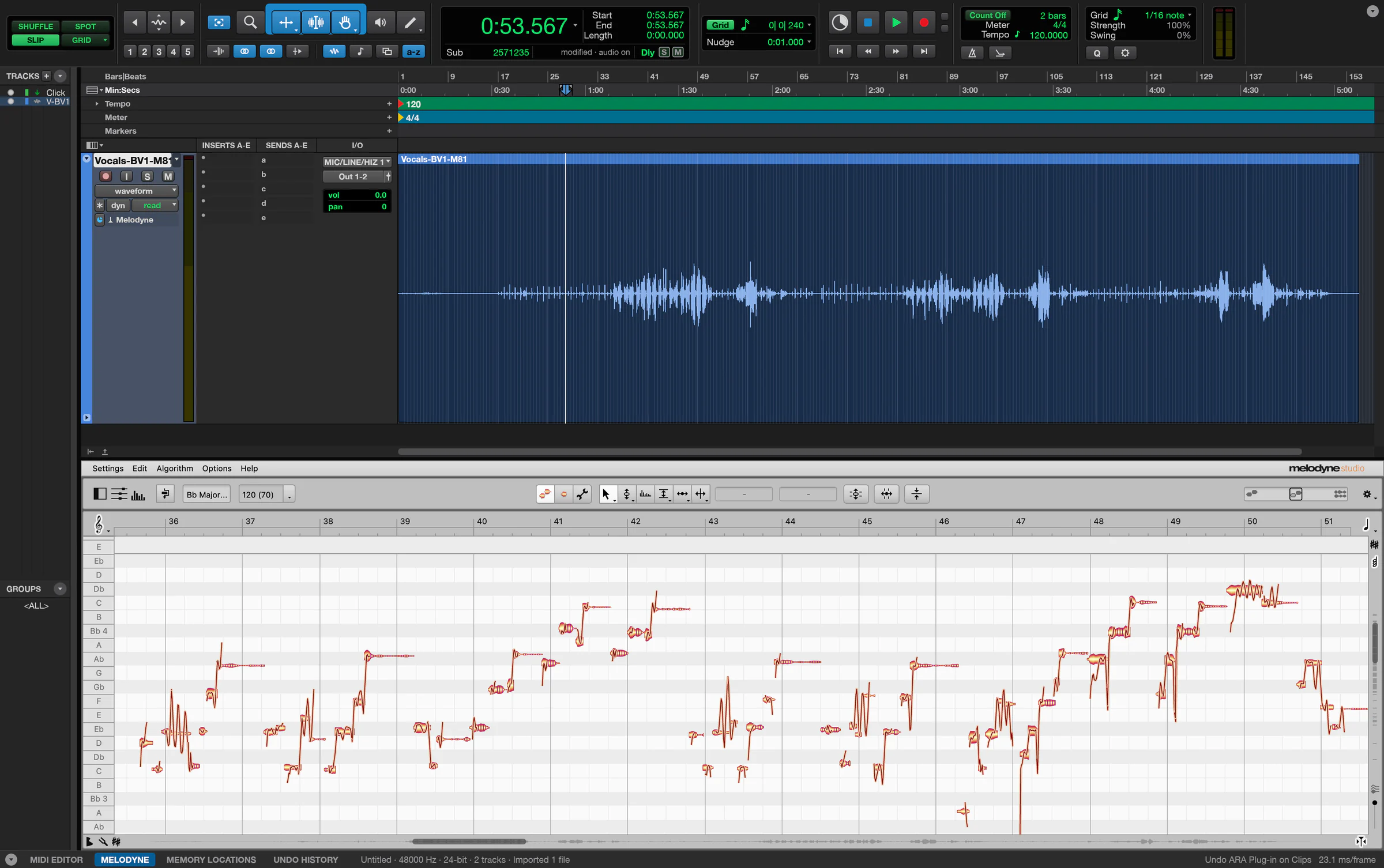Select the Trim tool
Screen dimensions: 1384x868
point(286,22)
